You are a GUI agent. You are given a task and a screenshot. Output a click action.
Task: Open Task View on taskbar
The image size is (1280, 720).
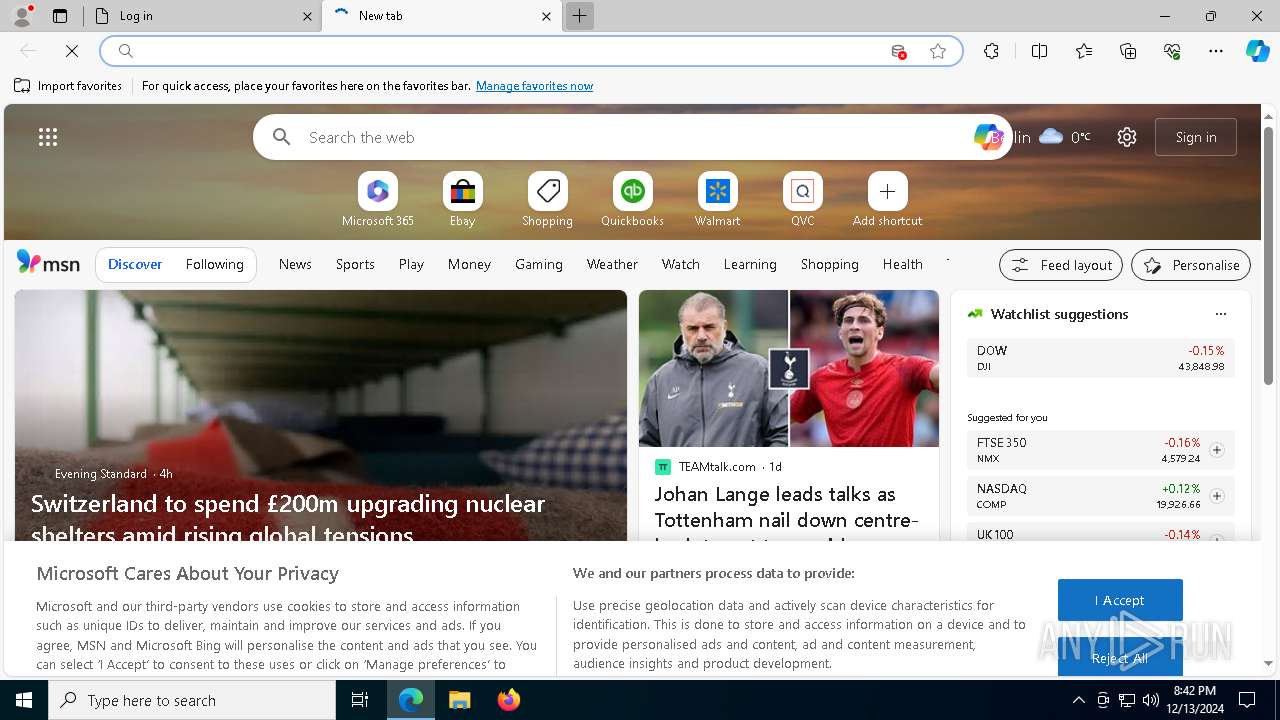pos(360,700)
